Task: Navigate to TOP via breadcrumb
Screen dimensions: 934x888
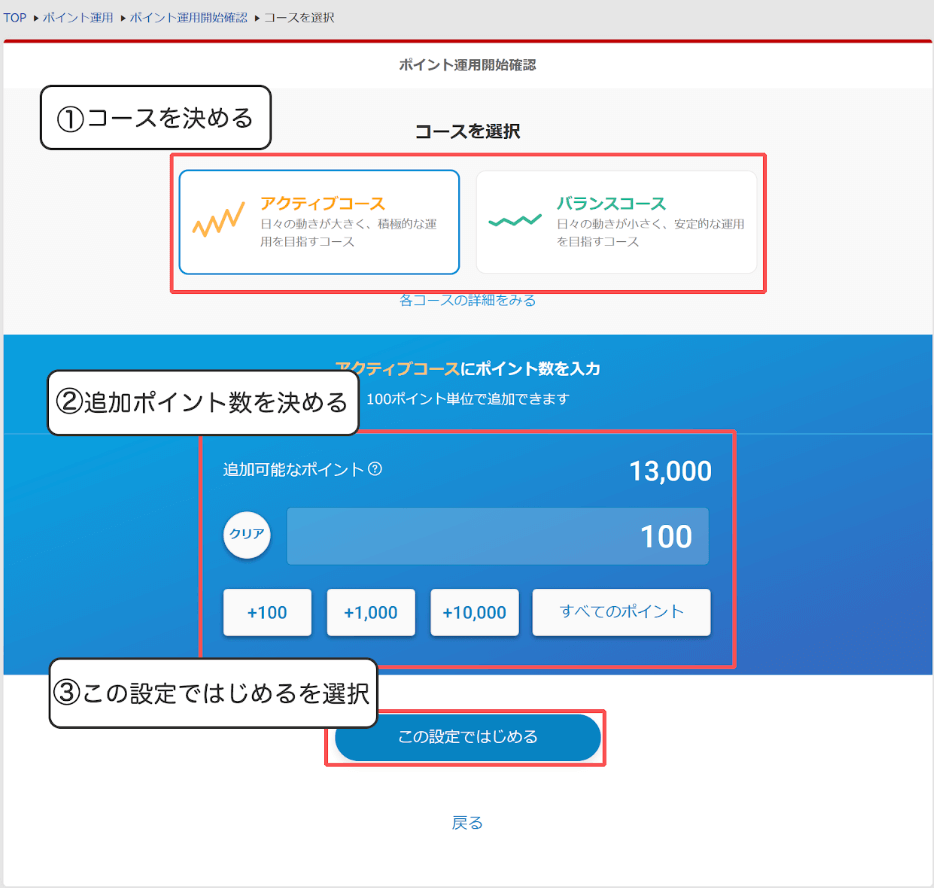Action: coord(14,17)
